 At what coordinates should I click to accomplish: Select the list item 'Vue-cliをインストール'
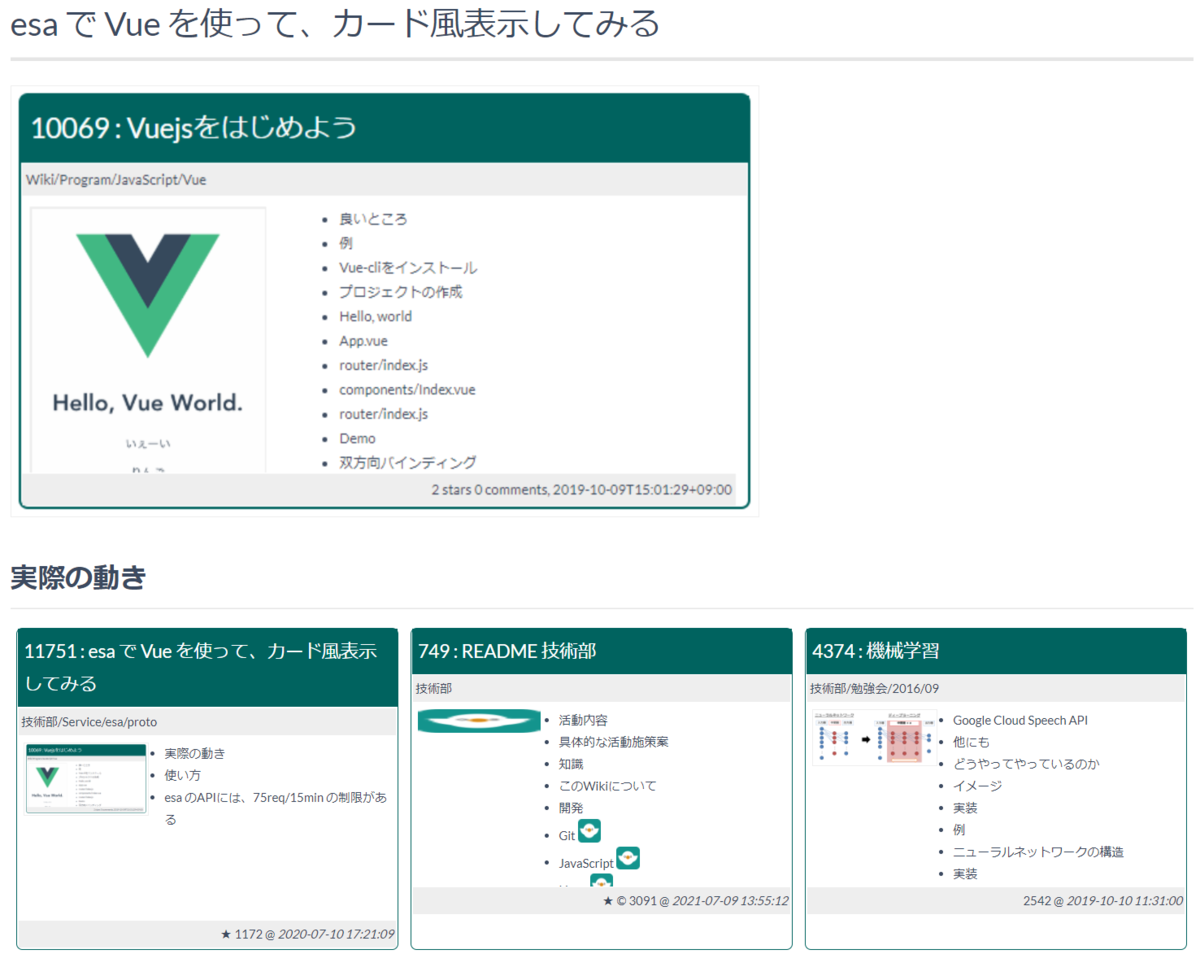pos(408,268)
